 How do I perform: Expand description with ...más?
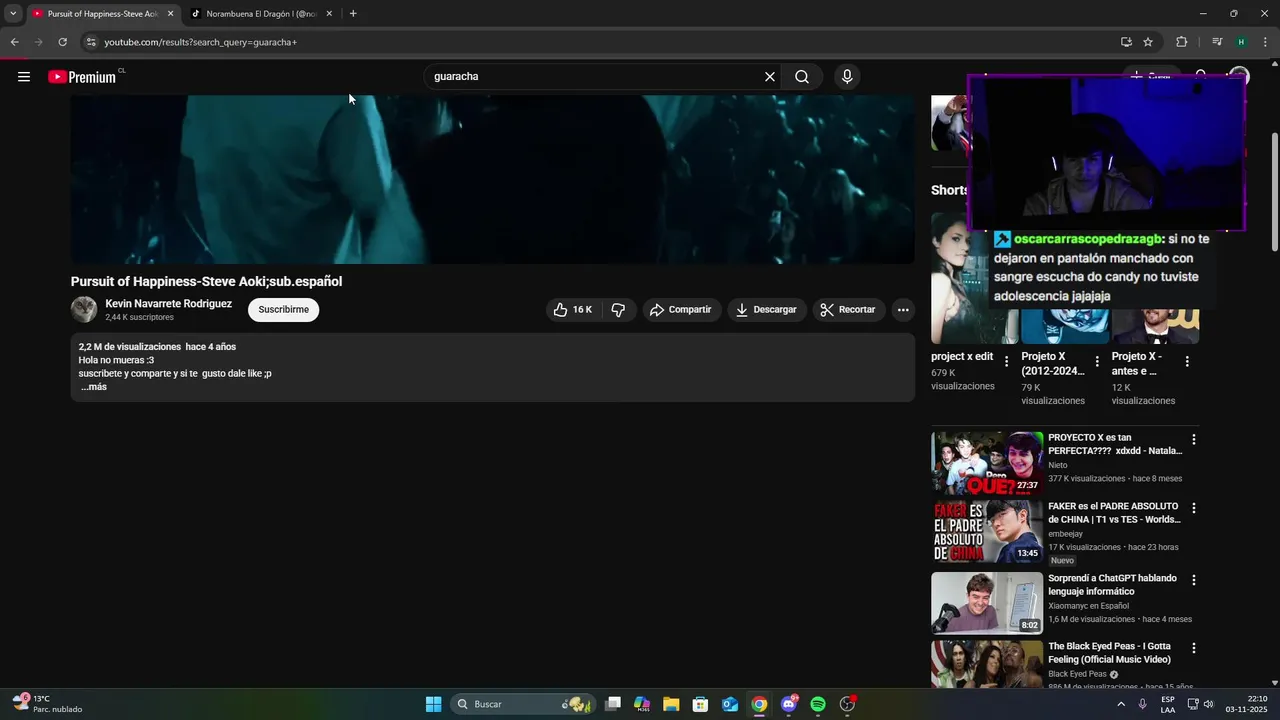coord(94,387)
